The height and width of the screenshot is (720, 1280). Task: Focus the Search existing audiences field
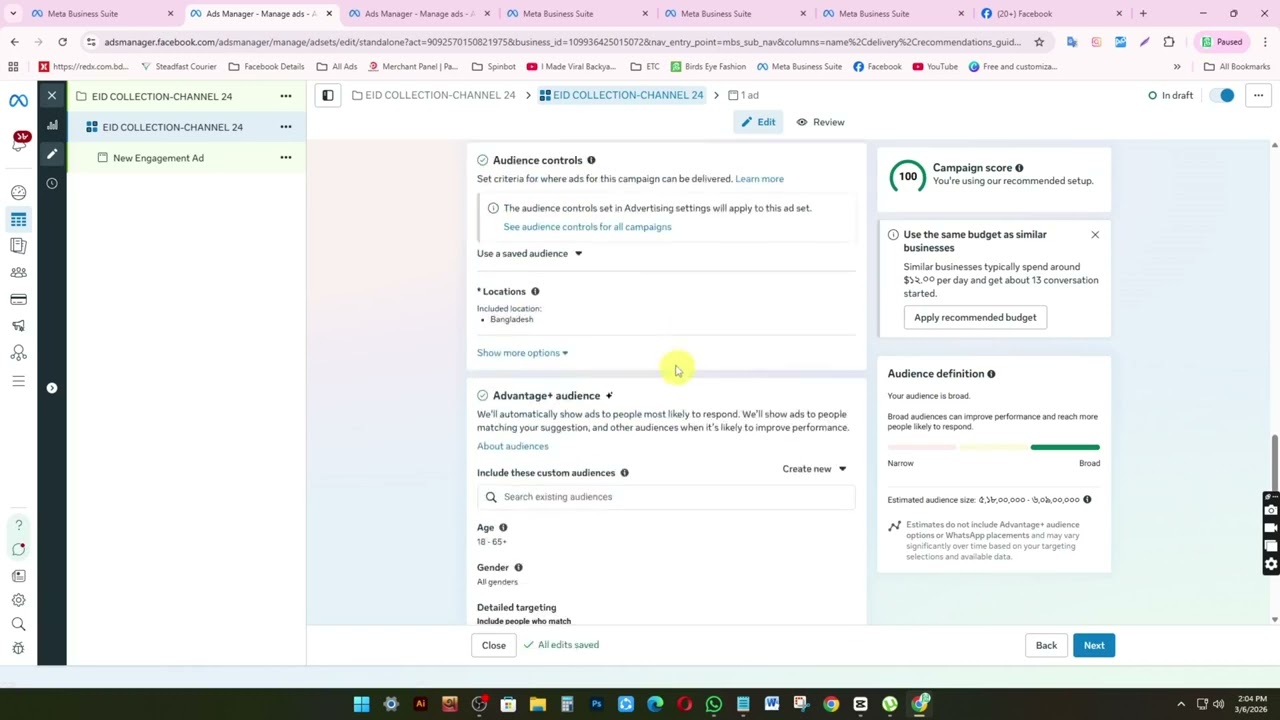[x=666, y=497]
